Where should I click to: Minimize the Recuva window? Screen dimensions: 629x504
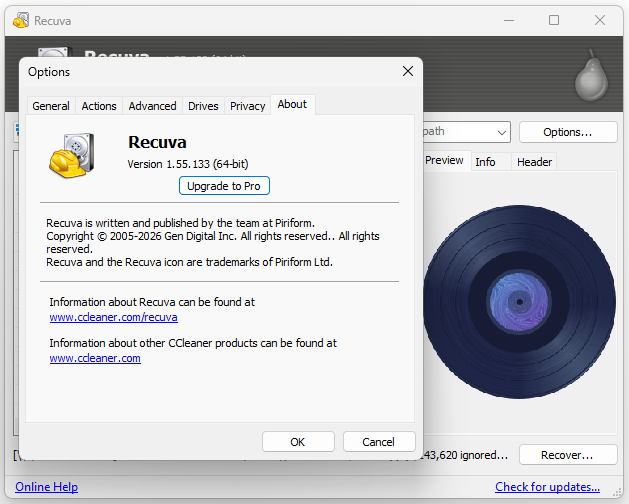509,20
